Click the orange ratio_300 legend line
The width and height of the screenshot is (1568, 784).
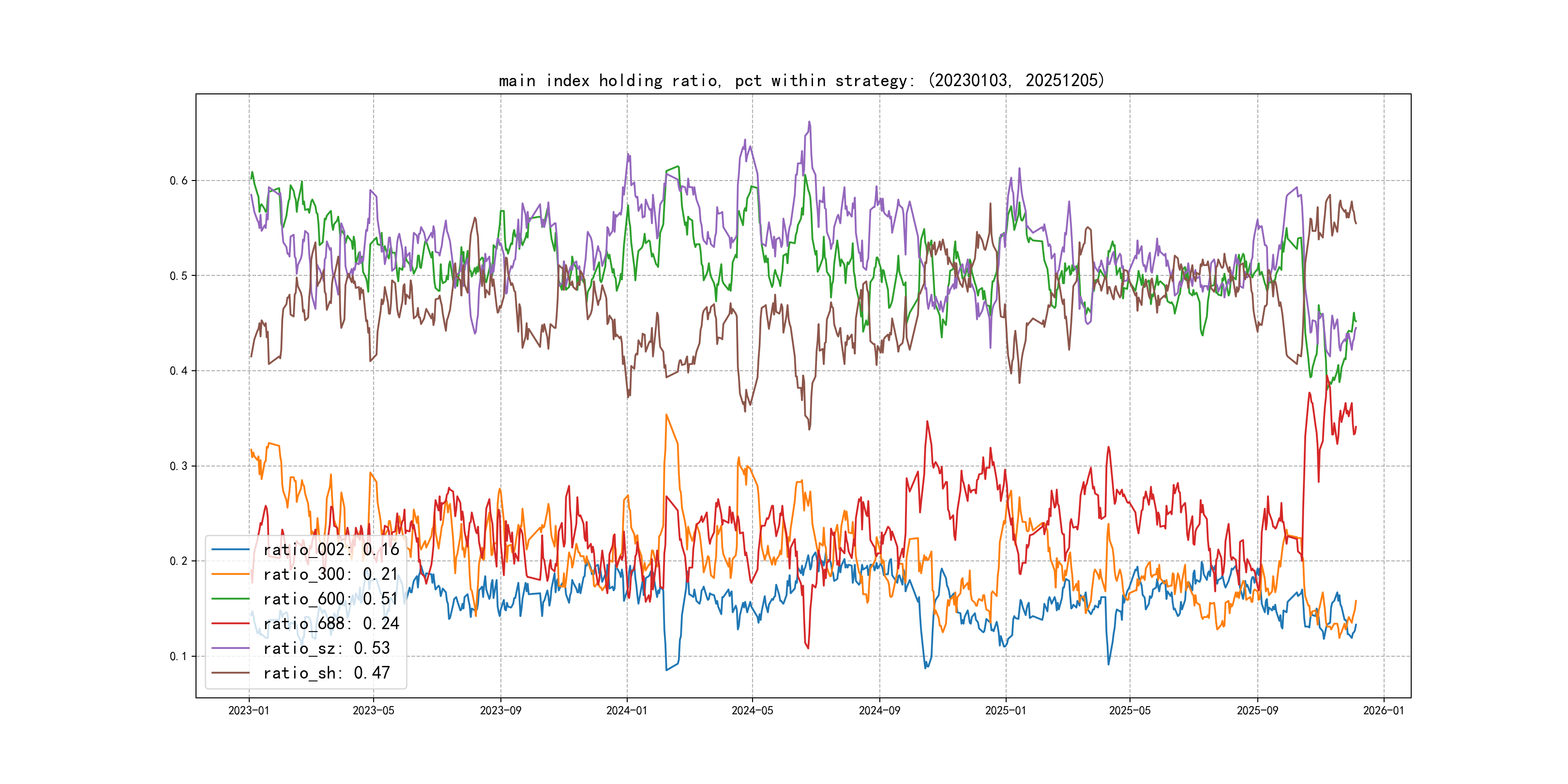231,574
